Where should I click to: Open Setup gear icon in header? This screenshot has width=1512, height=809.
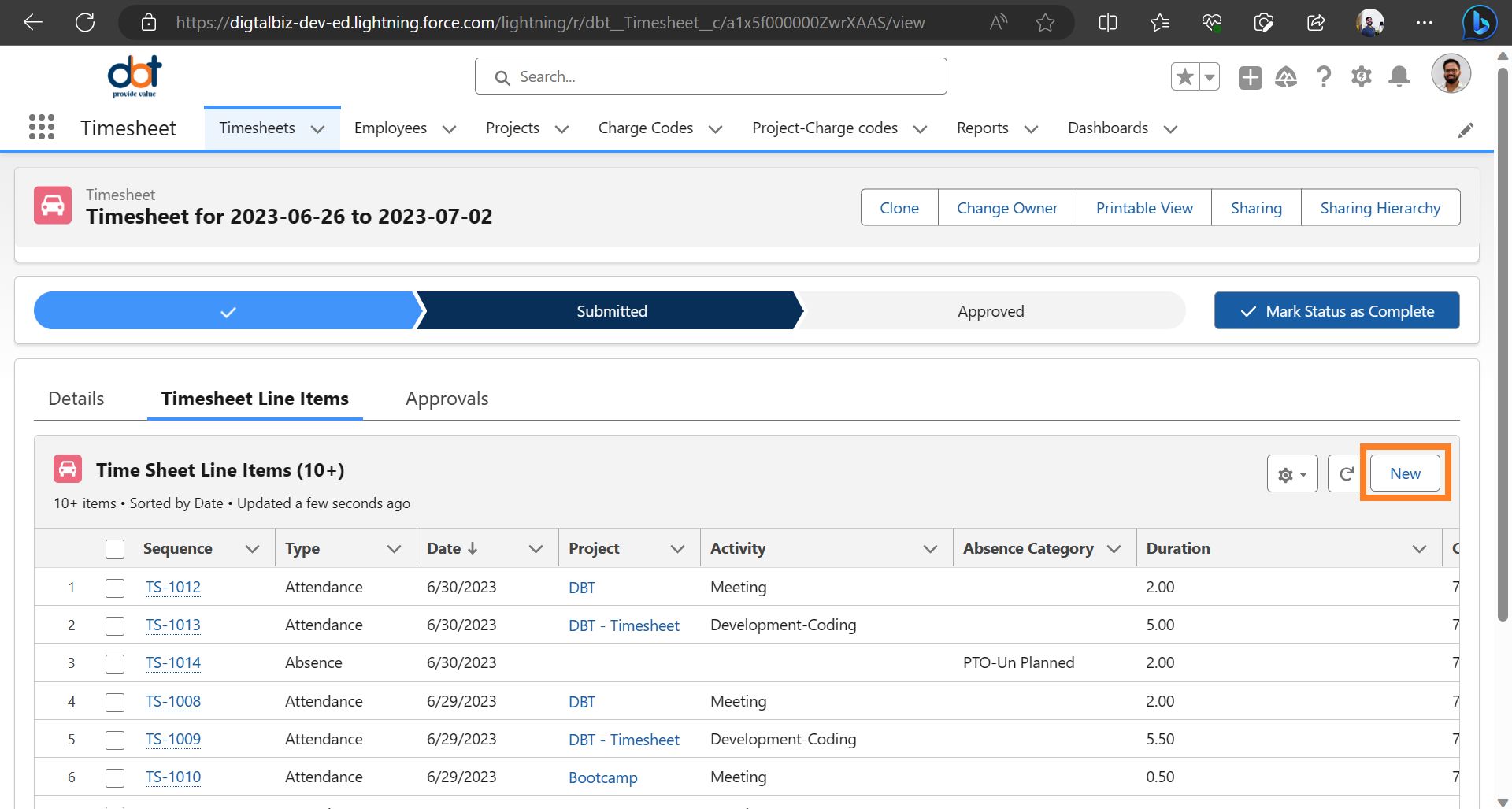(1362, 77)
